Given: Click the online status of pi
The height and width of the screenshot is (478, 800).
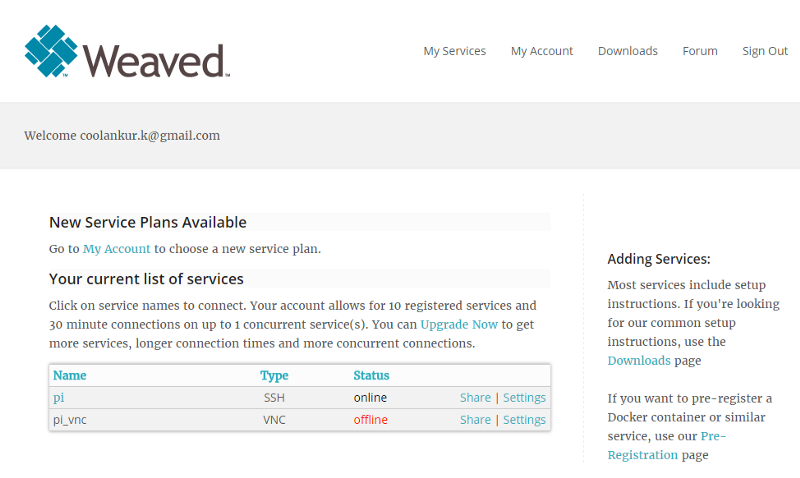Looking at the screenshot, I should coord(370,397).
